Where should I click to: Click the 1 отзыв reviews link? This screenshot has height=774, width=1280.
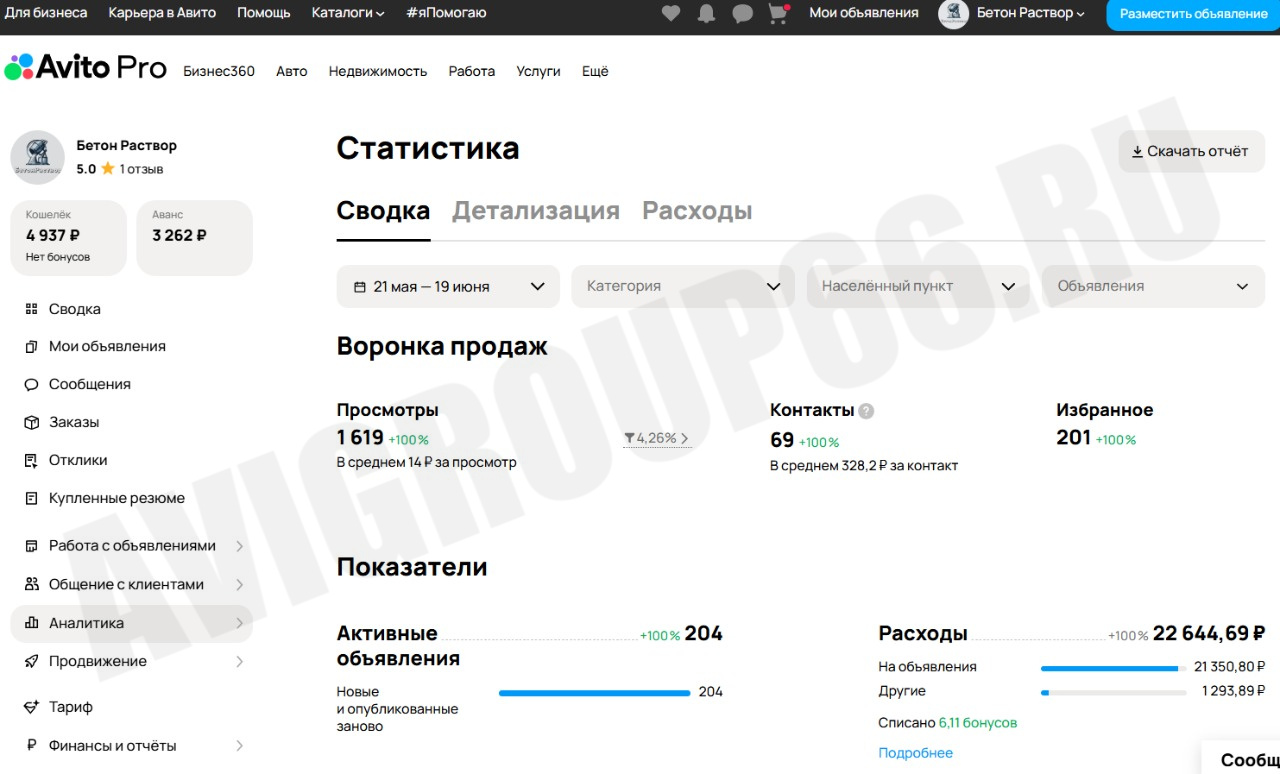point(142,169)
